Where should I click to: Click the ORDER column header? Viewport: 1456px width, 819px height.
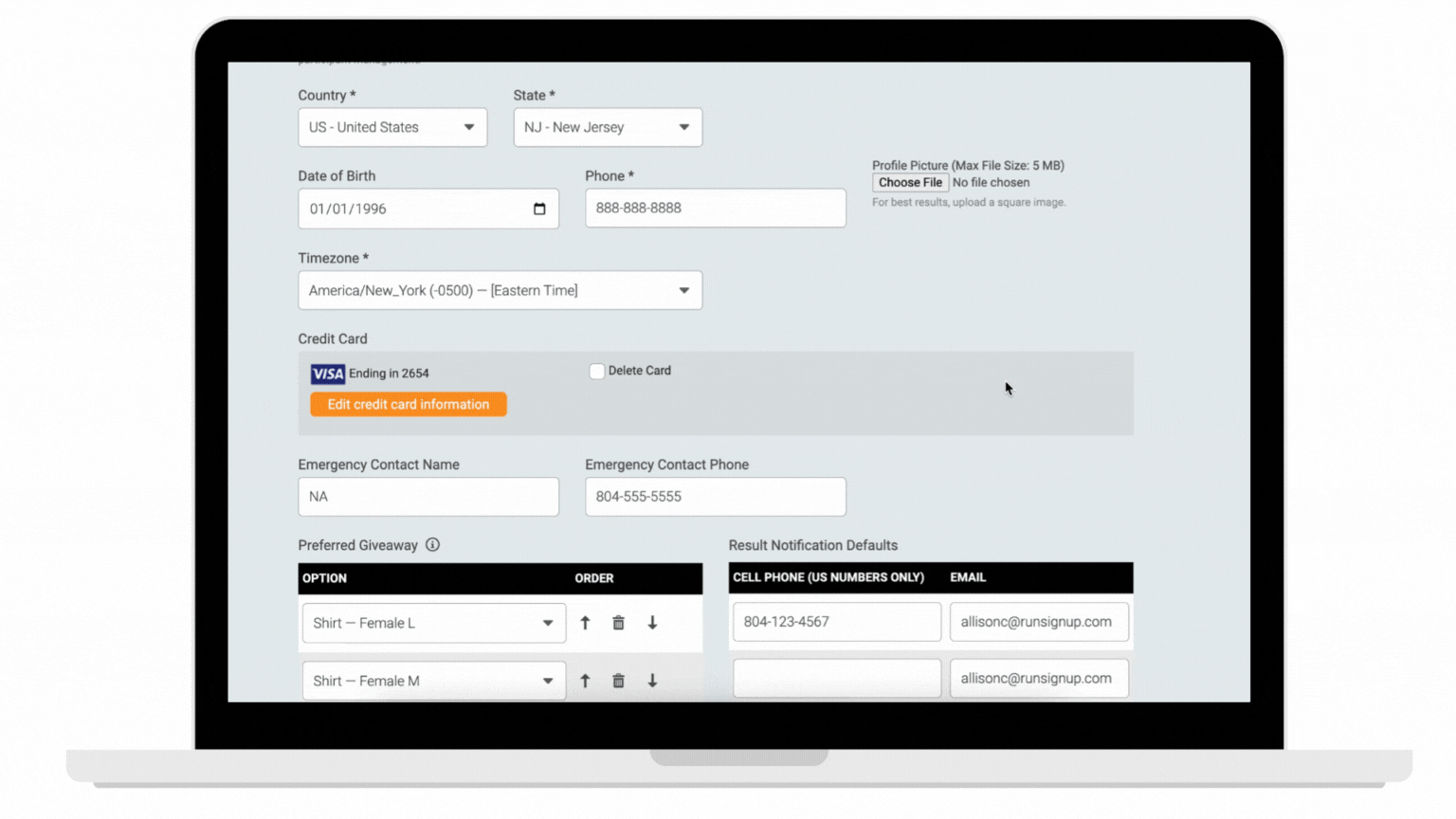[x=594, y=578]
